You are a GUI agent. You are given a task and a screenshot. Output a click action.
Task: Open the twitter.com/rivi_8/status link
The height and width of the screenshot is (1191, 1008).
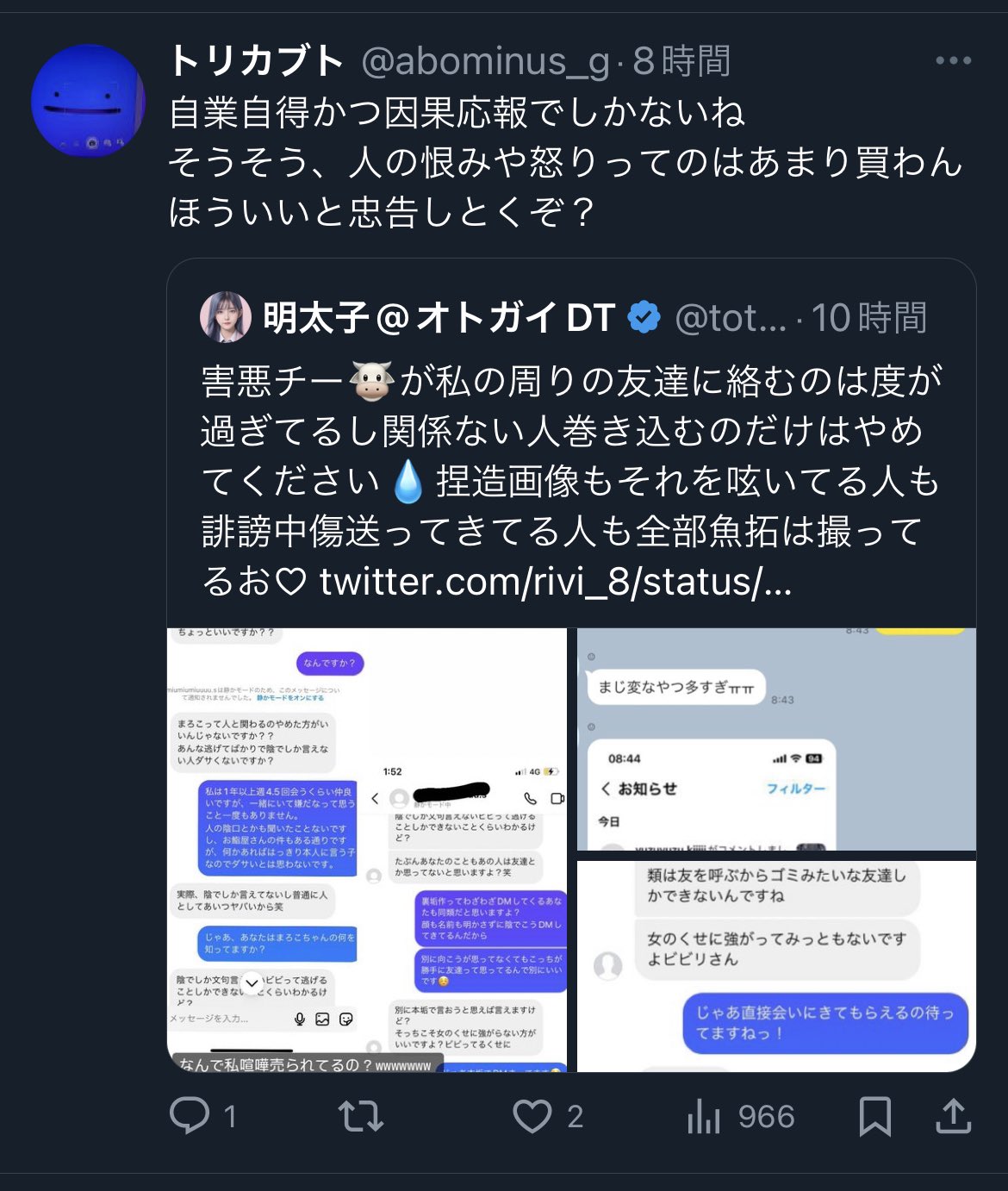point(556,582)
